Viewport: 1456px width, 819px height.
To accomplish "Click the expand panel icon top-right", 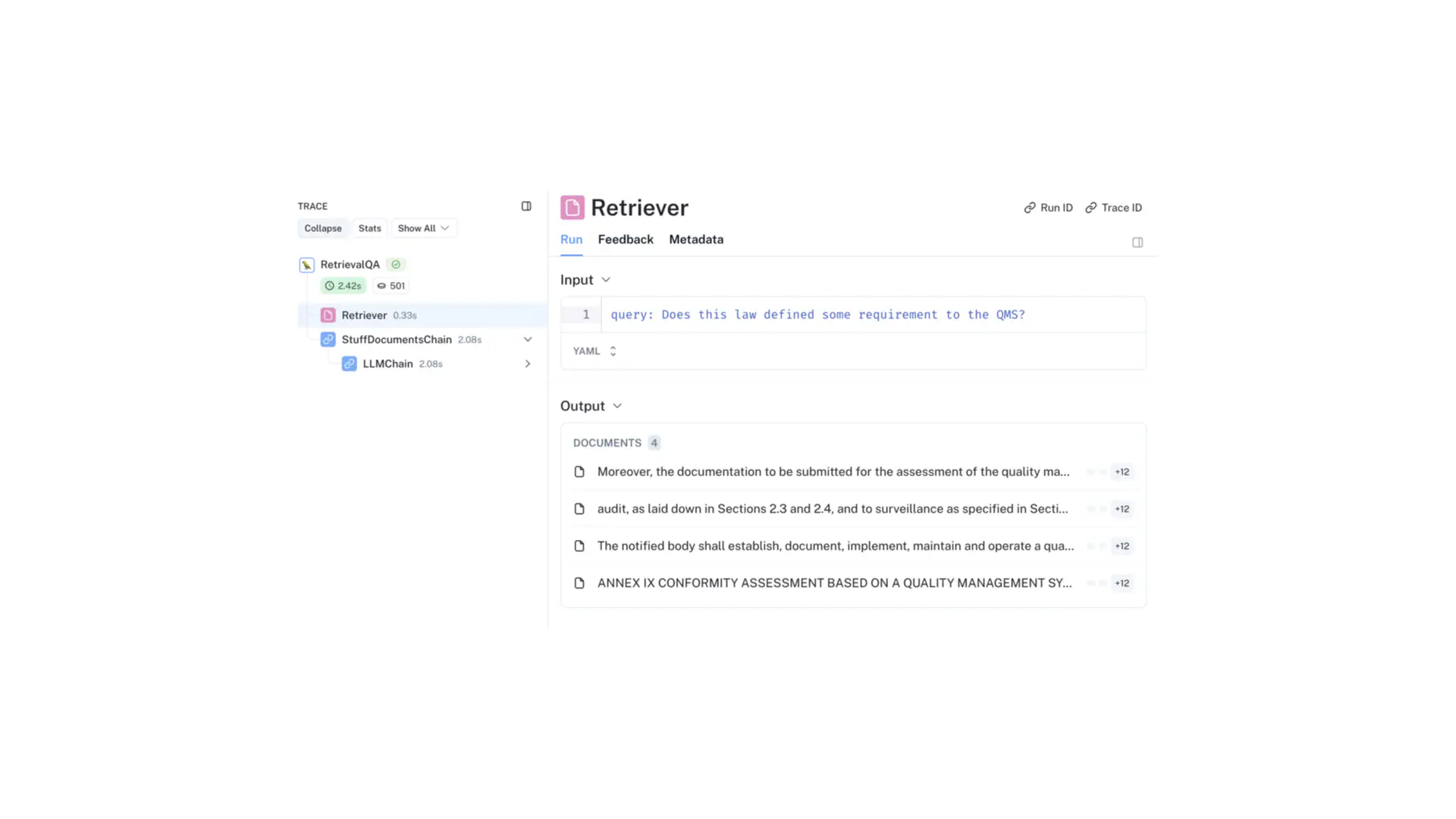I will pyautogui.click(x=1137, y=243).
